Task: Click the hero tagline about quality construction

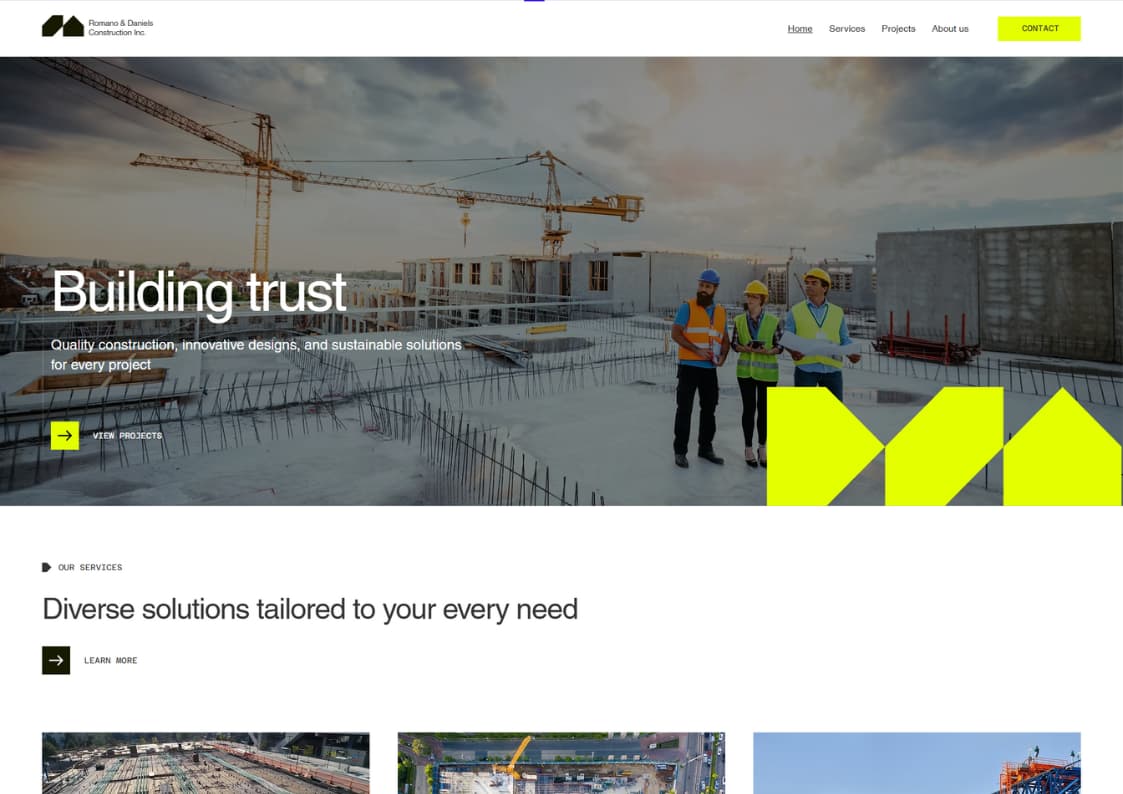Action: 256,354
